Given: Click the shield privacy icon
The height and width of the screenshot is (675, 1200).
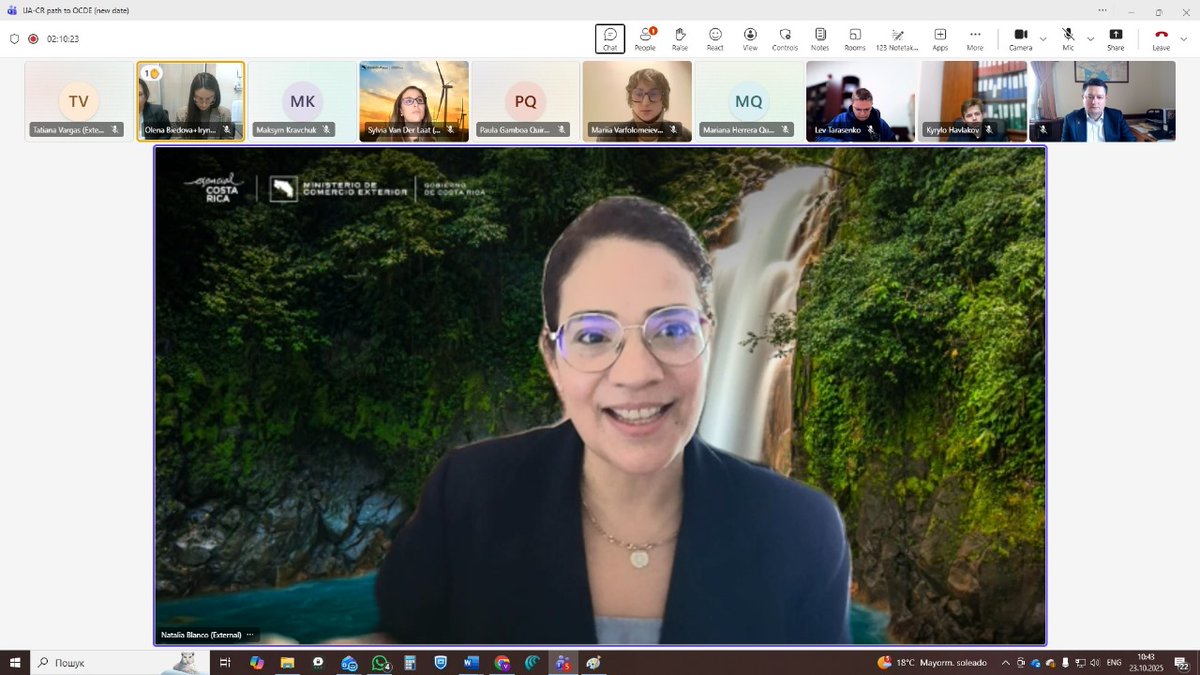Looking at the screenshot, I should point(14,39).
